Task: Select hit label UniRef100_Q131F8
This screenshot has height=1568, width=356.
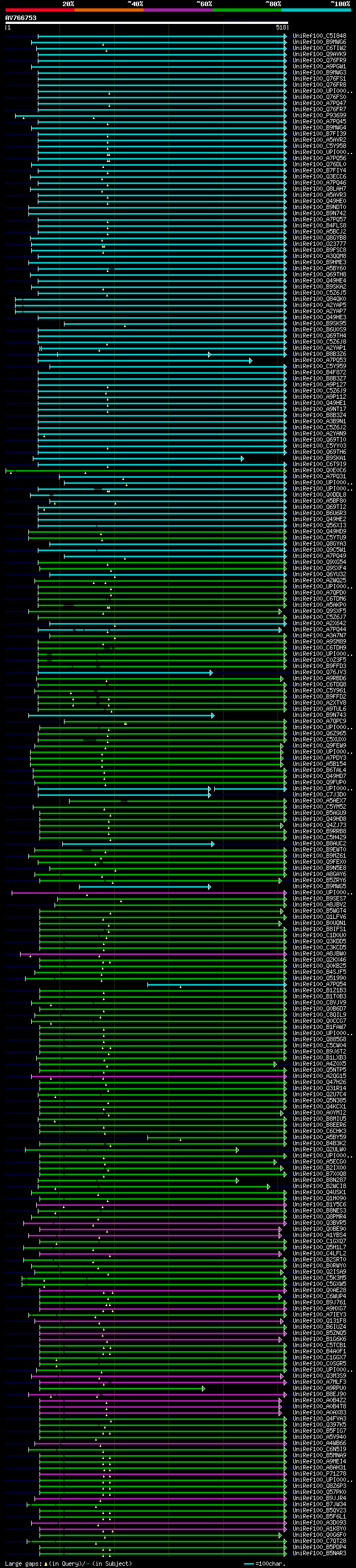Action: pos(319,1320)
